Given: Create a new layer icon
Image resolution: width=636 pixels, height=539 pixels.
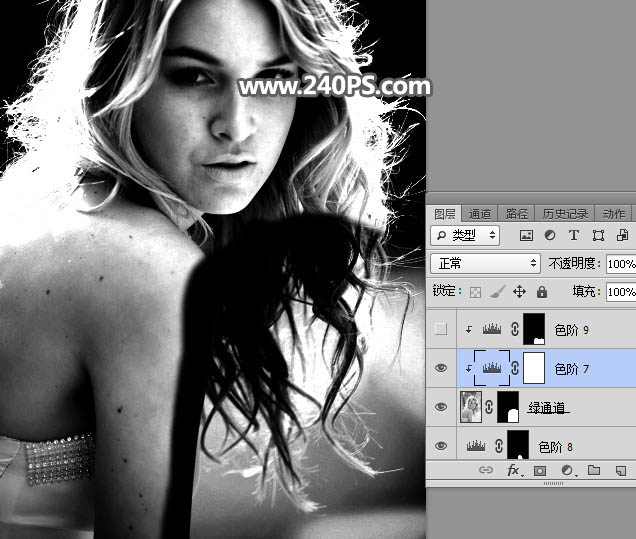Looking at the screenshot, I should pos(621,470).
